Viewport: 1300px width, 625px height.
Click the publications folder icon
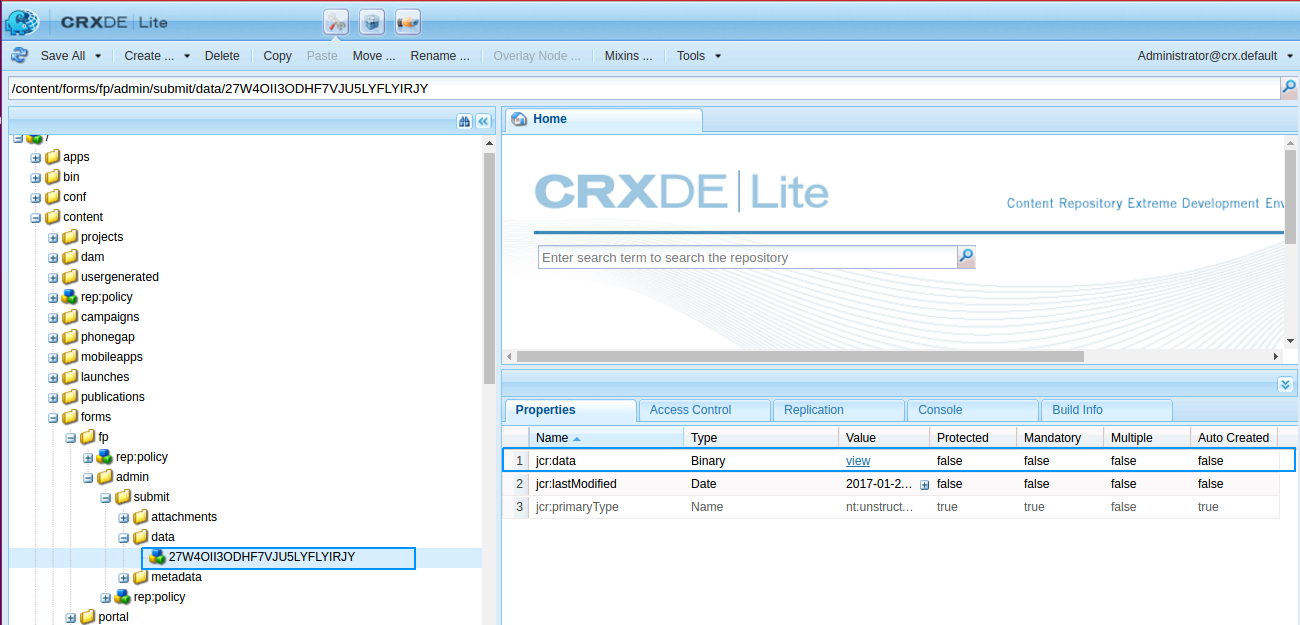pyautogui.click(x=70, y=397)
